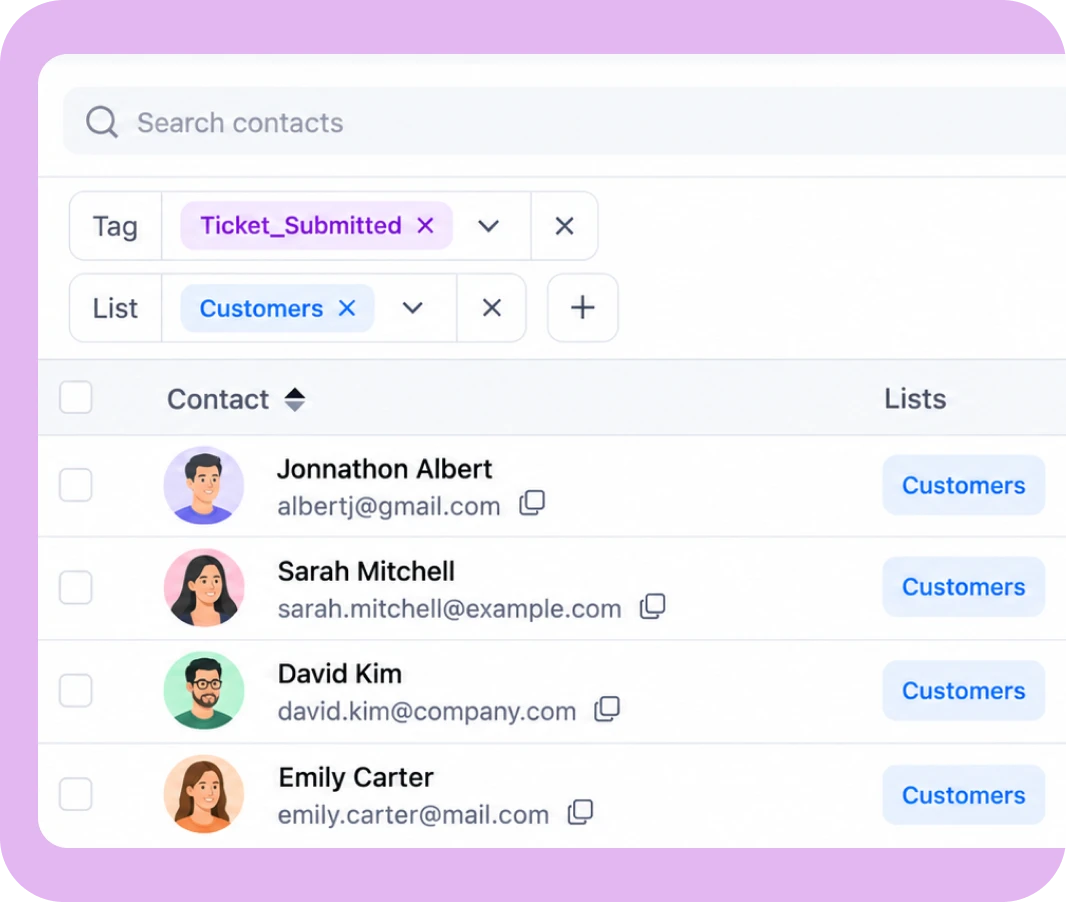Copy sarah.mitchell@example.com email address
Viewport: 1066px width, 902px height.
(653, 606)
